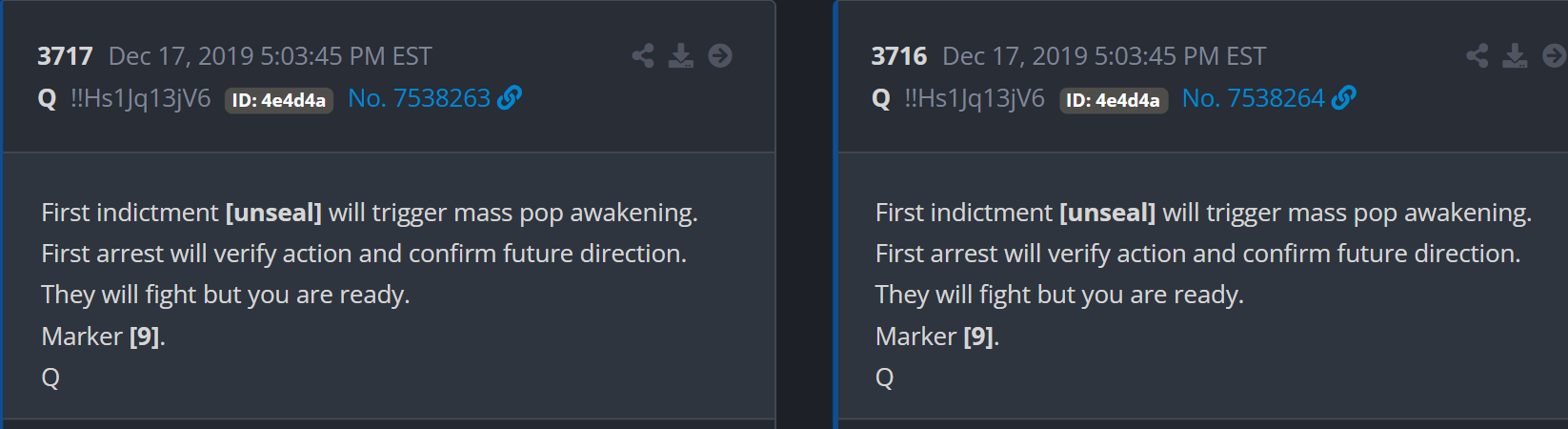
Task: Click the chain link icon beside No. 7538264
Action: pos(1344,97)
